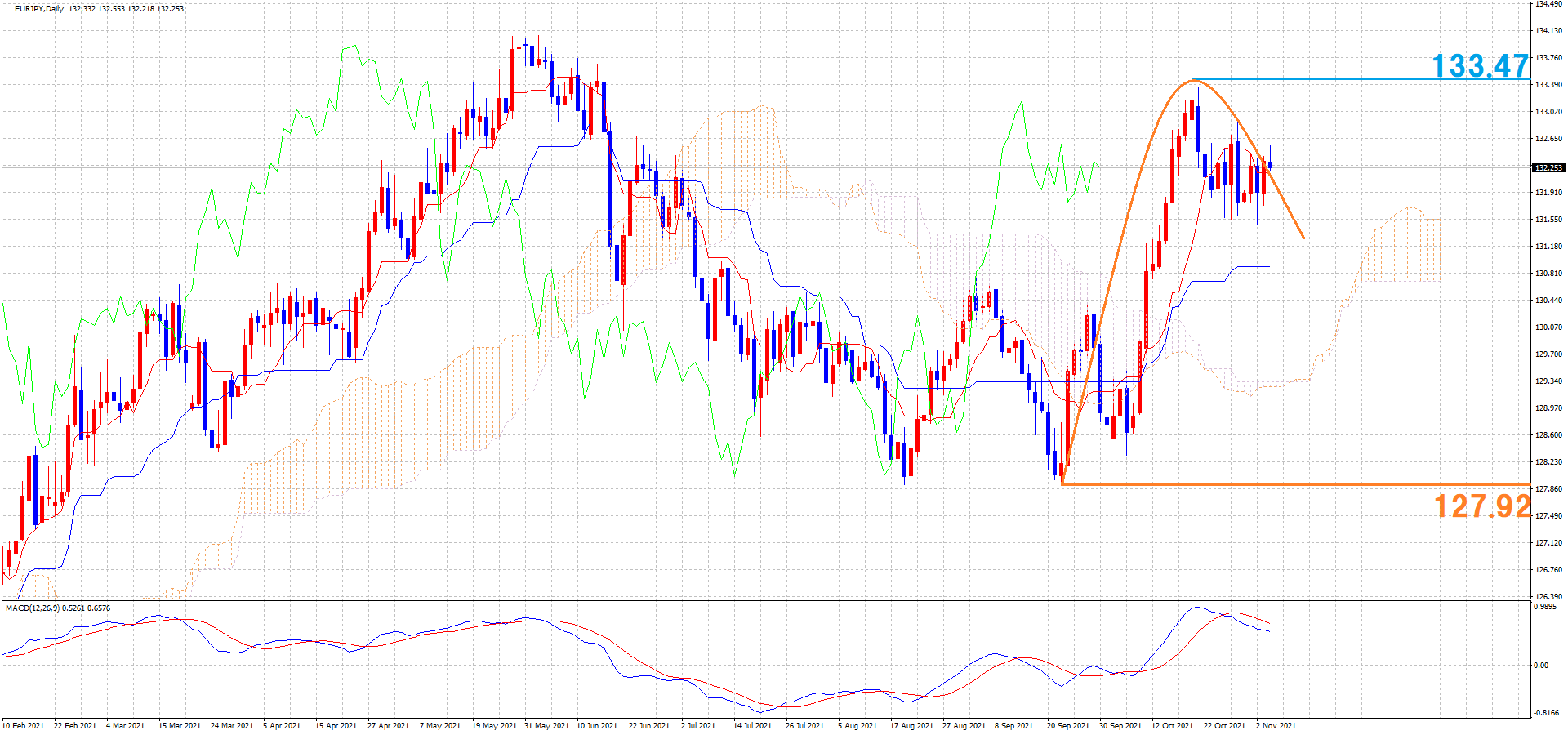Click the MACD scale -0.8166 value
This screenshot has height=735, width=1568.
coord(1546,713)
